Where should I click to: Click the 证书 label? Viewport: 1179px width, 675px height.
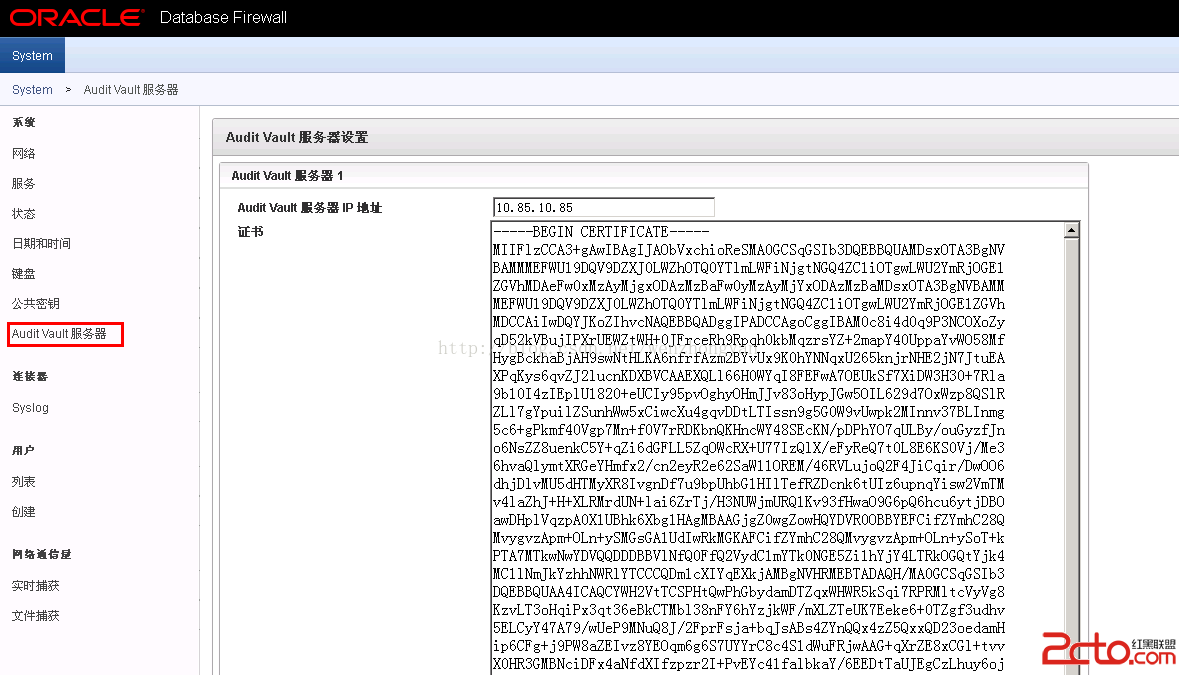250,232
